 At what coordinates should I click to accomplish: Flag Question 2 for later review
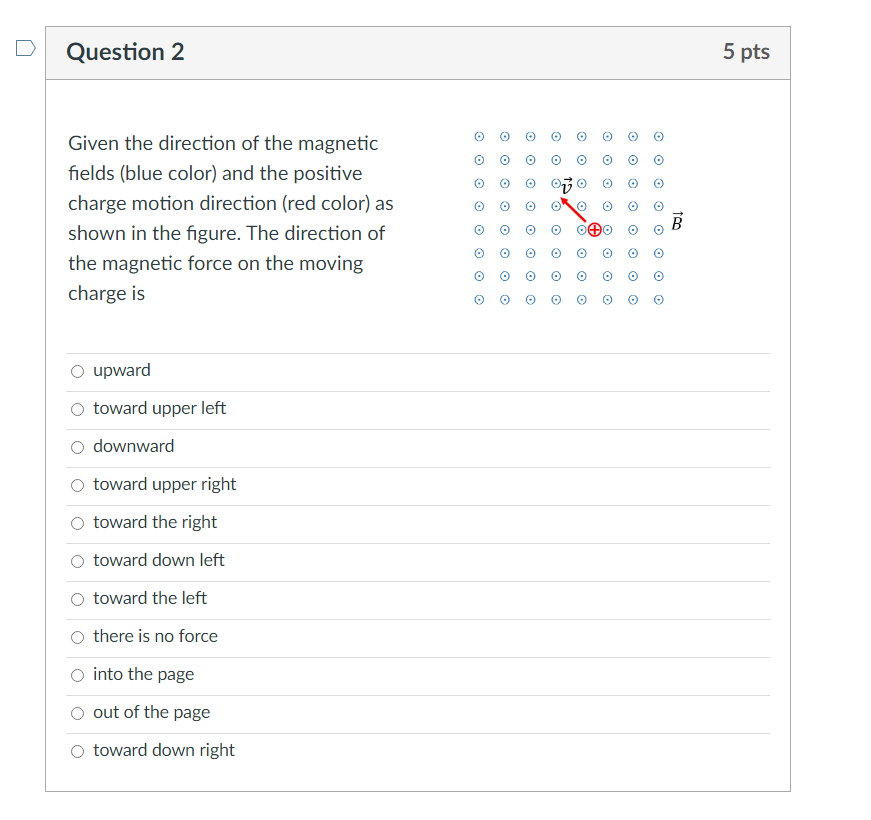click(x=24, y=46)
